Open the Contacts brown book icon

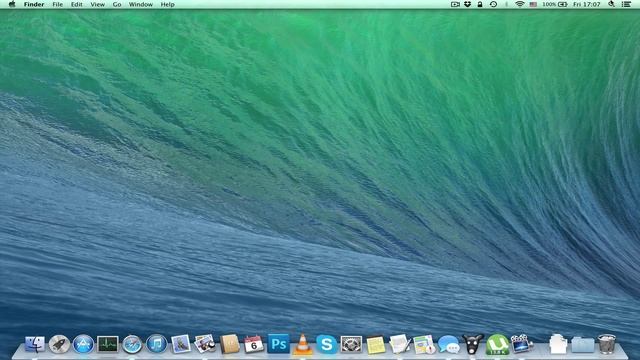229,344
